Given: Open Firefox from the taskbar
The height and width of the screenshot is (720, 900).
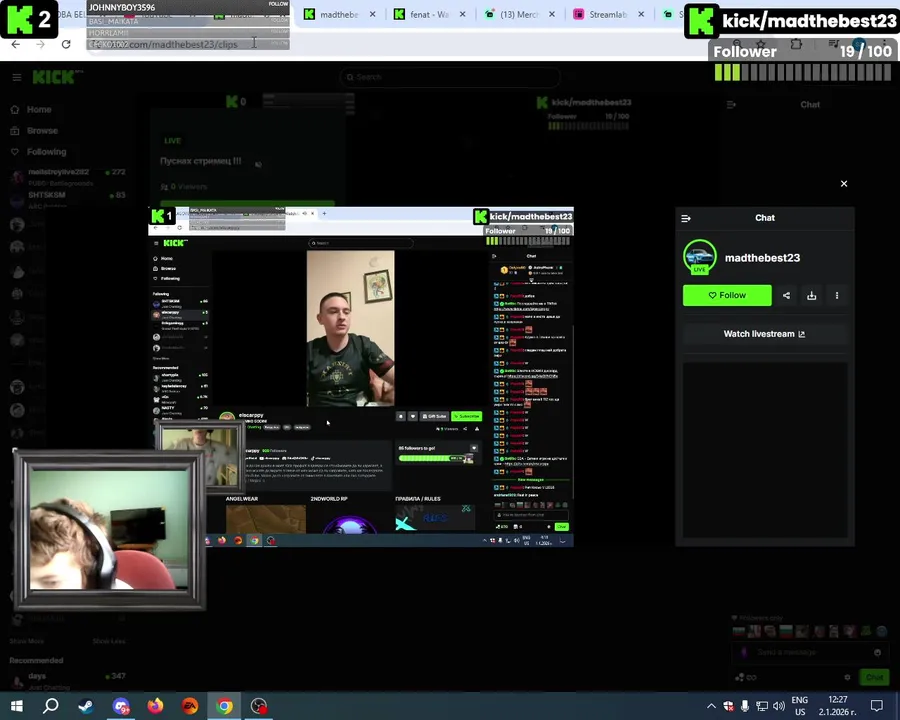Looking at the screenshot, I should tap(155, 706).
